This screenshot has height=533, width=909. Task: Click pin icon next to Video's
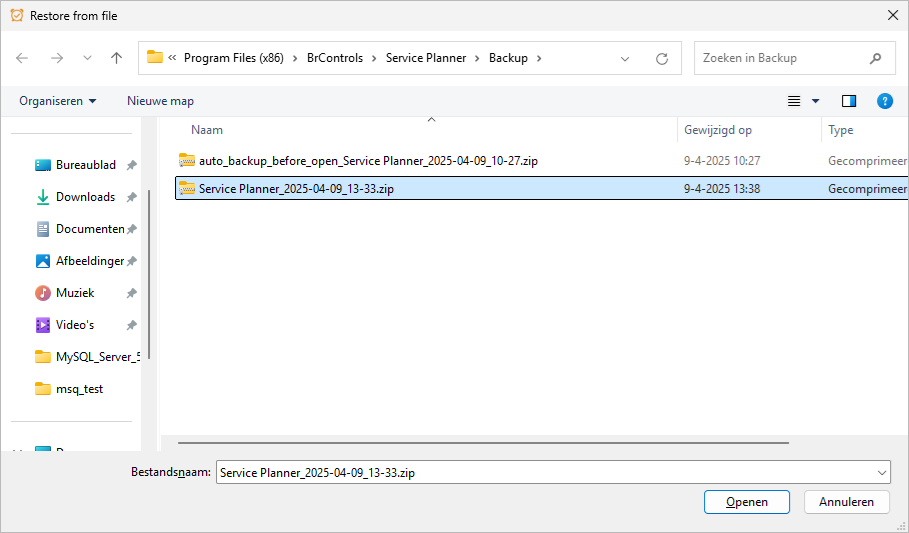coord(132,325)
